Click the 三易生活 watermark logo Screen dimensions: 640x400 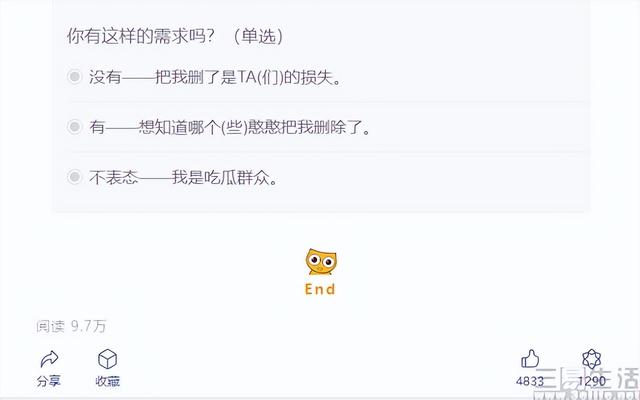coord(590,383)
